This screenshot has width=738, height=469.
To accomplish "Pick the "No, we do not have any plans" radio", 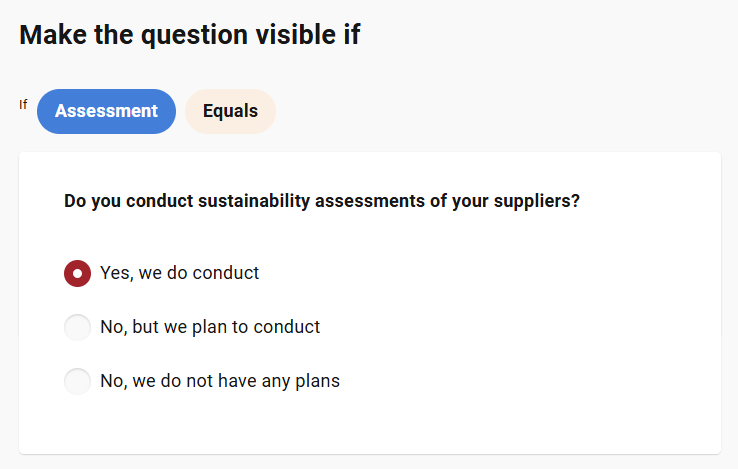I will pyautogui.click(x=78, y=381).
